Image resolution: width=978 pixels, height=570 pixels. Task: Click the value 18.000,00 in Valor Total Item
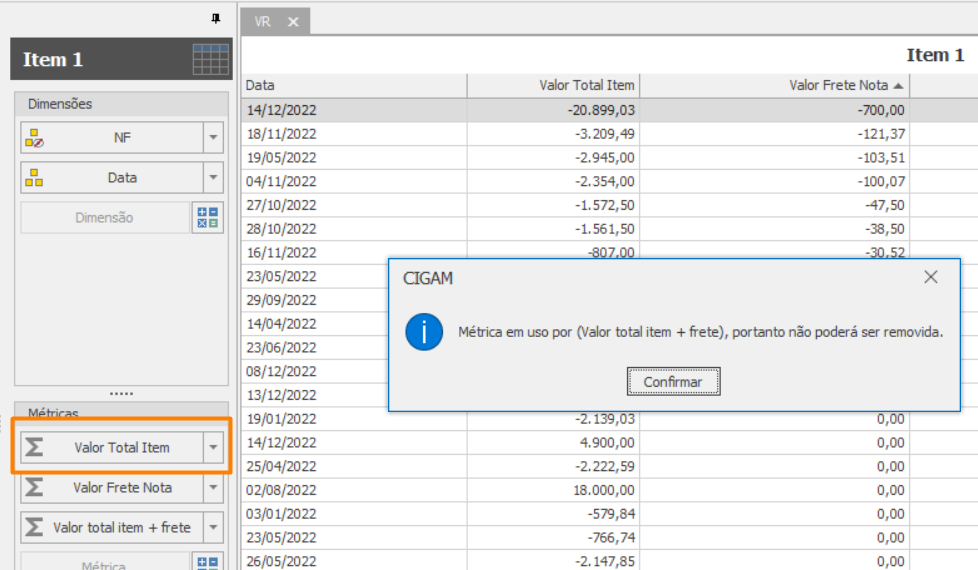[604, 490]
